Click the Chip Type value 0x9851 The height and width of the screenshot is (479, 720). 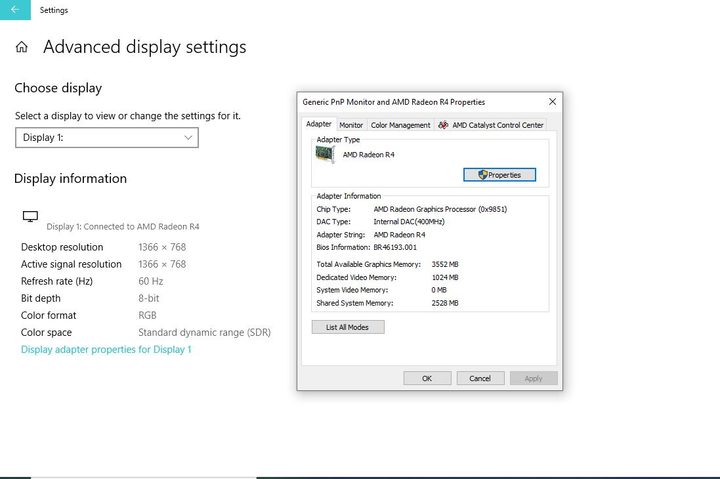[x=440, y=209]
